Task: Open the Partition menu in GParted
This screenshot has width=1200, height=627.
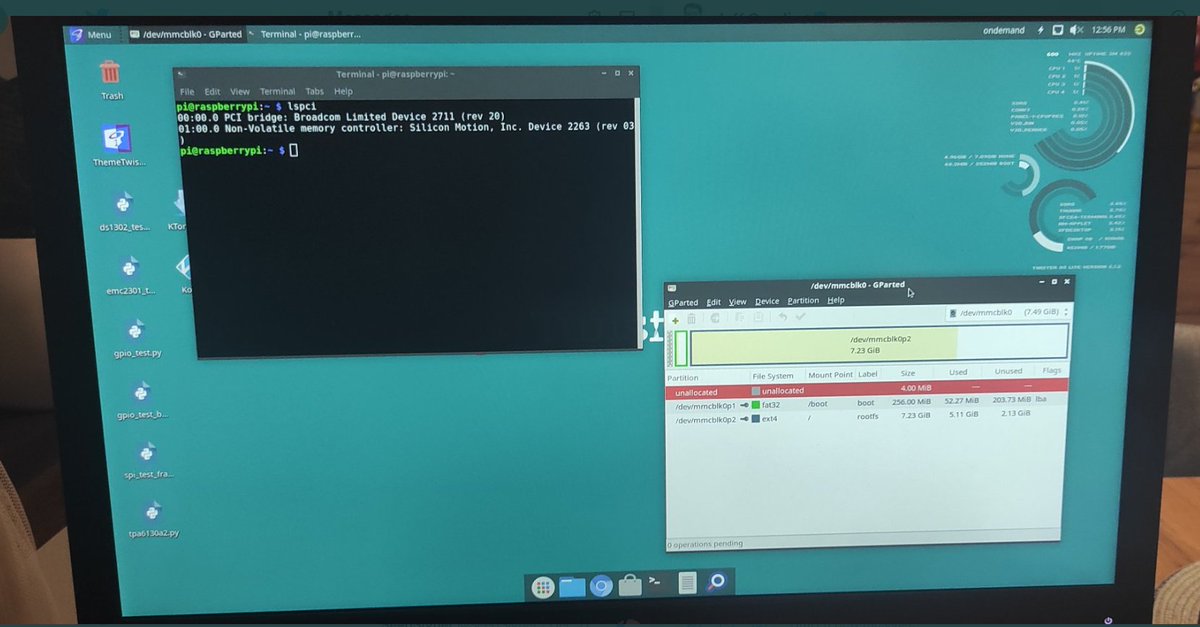Action: (803, 300)
